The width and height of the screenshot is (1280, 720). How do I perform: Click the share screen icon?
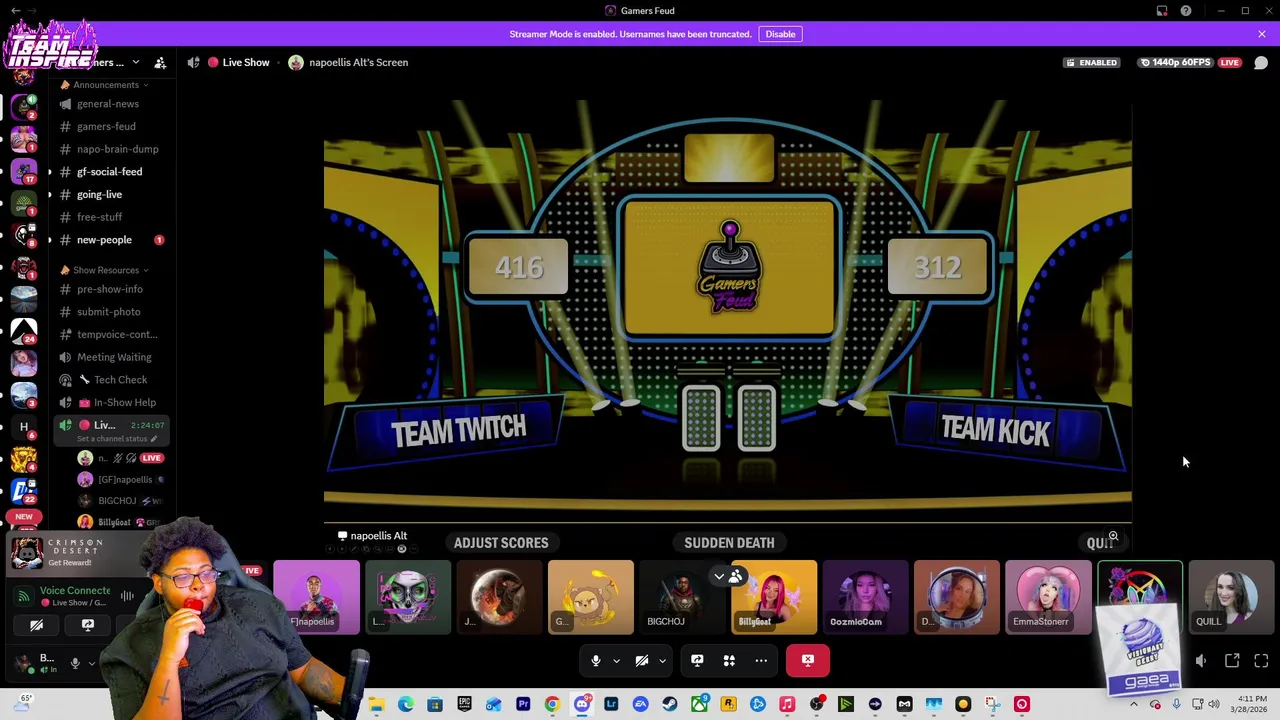click(x=697, y=660)
